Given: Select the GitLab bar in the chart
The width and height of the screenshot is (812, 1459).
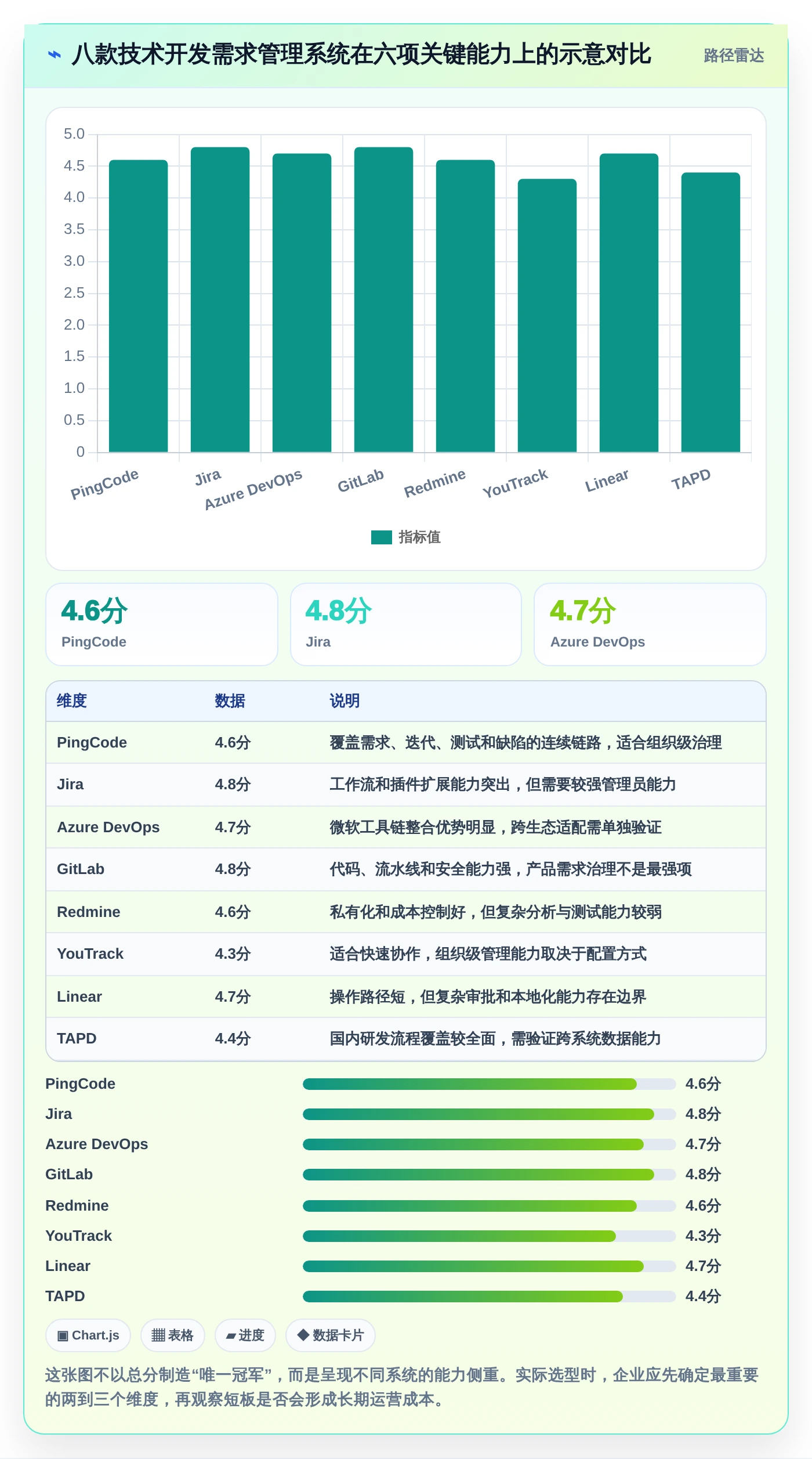Looking at the screenshot, I should tap(384, 299).
